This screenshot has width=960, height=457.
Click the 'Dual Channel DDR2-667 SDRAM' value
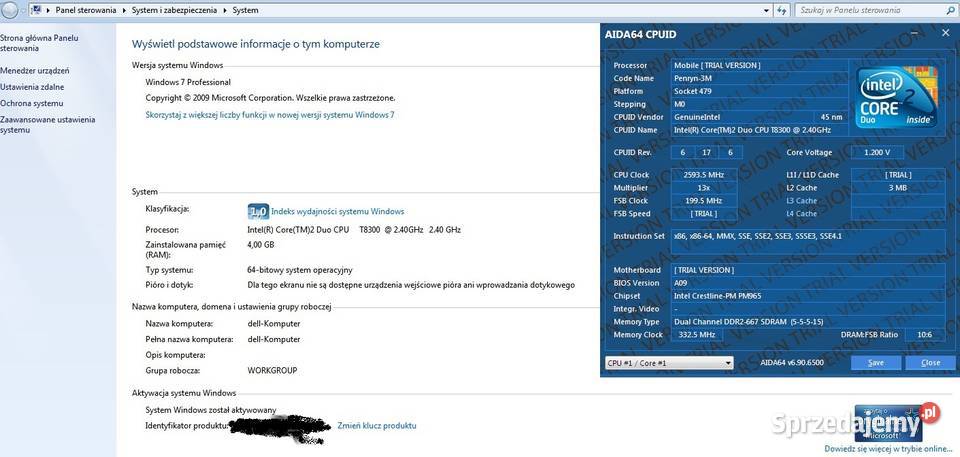tap(749, 322)
